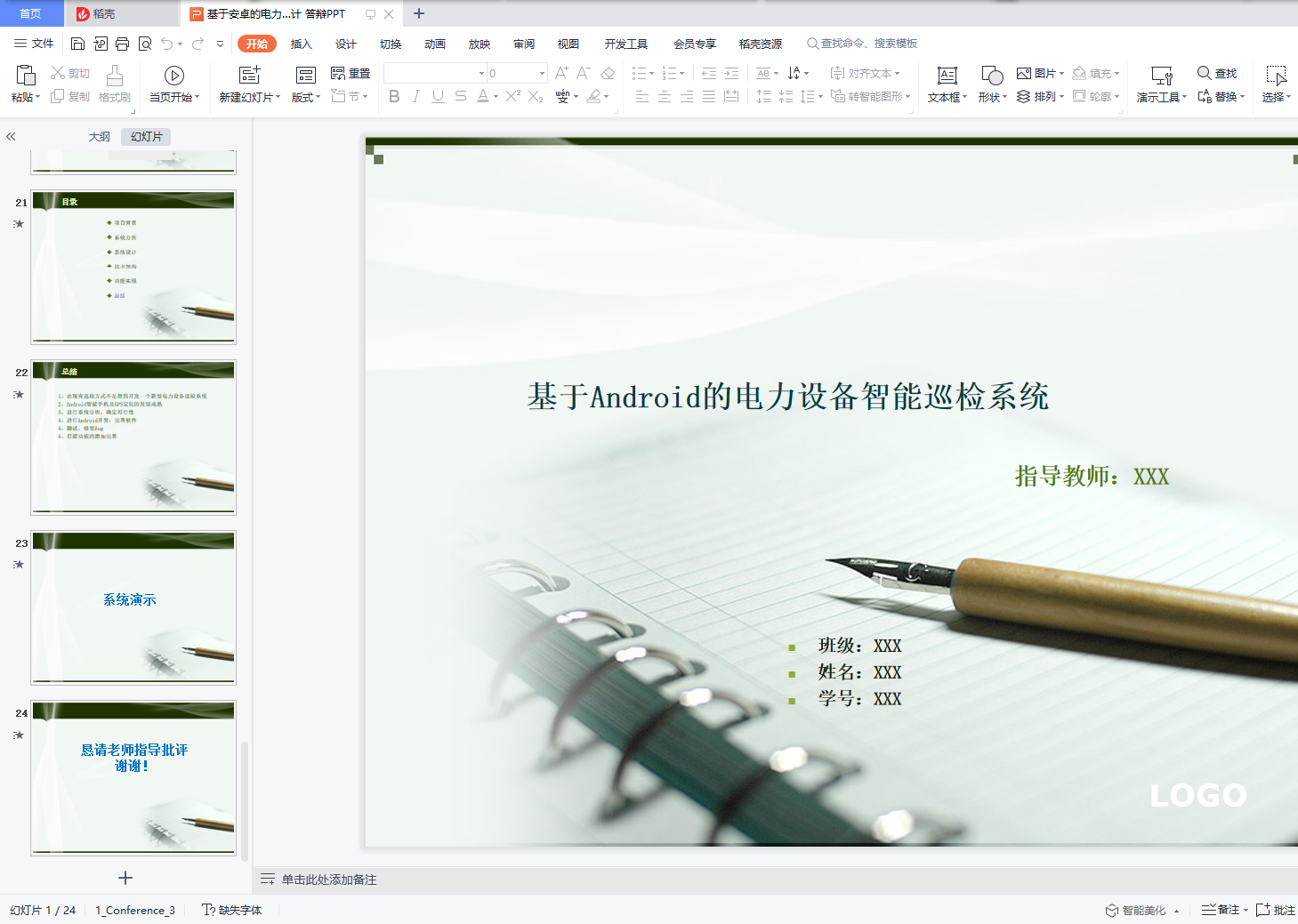1298x924 pixels.
Task: Start slideshow from current slide (当页开始)
Action: (x=174, y=84)
